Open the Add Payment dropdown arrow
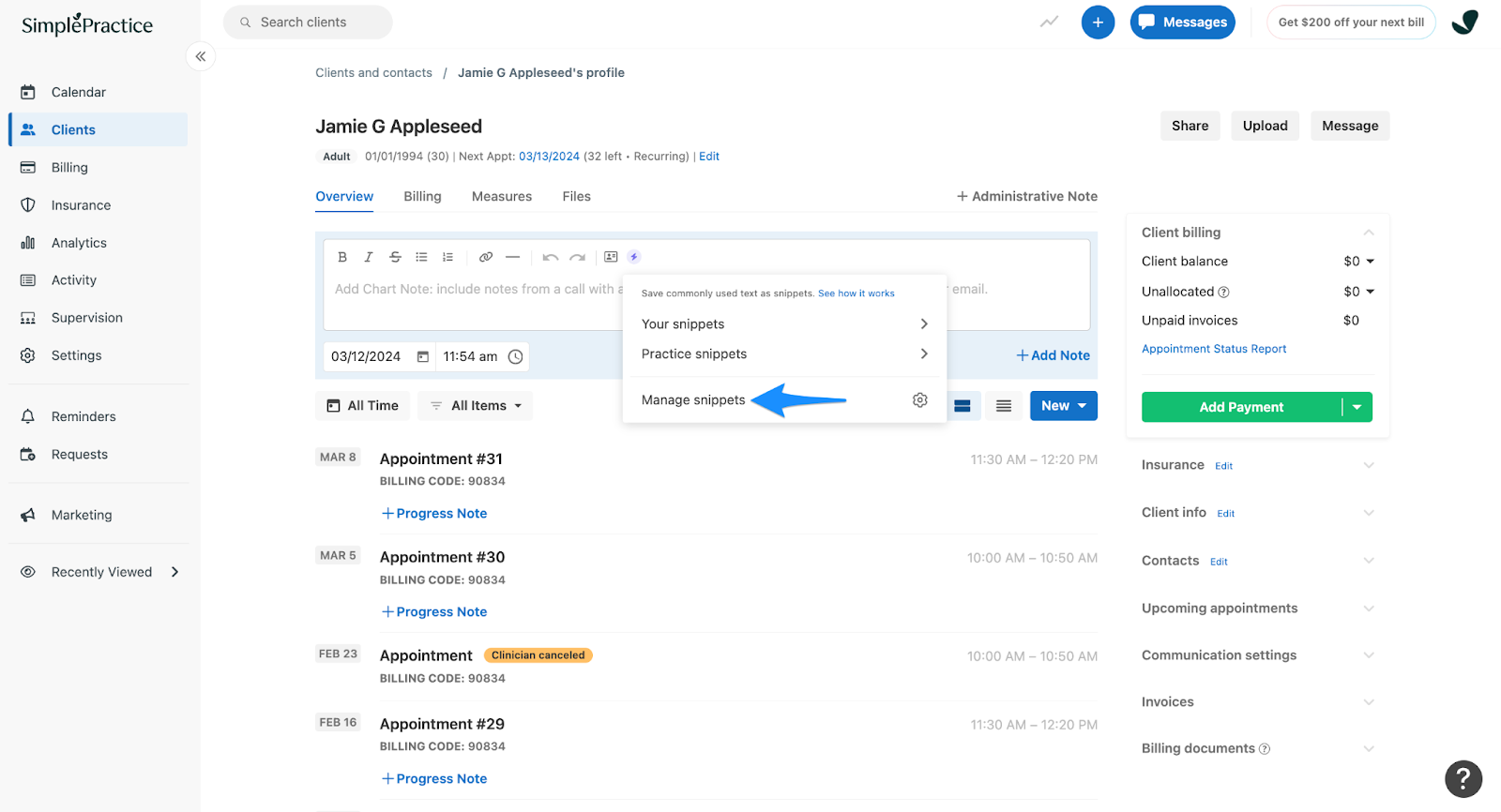This screenshot has height=812, width=1501. point(1357,407)
